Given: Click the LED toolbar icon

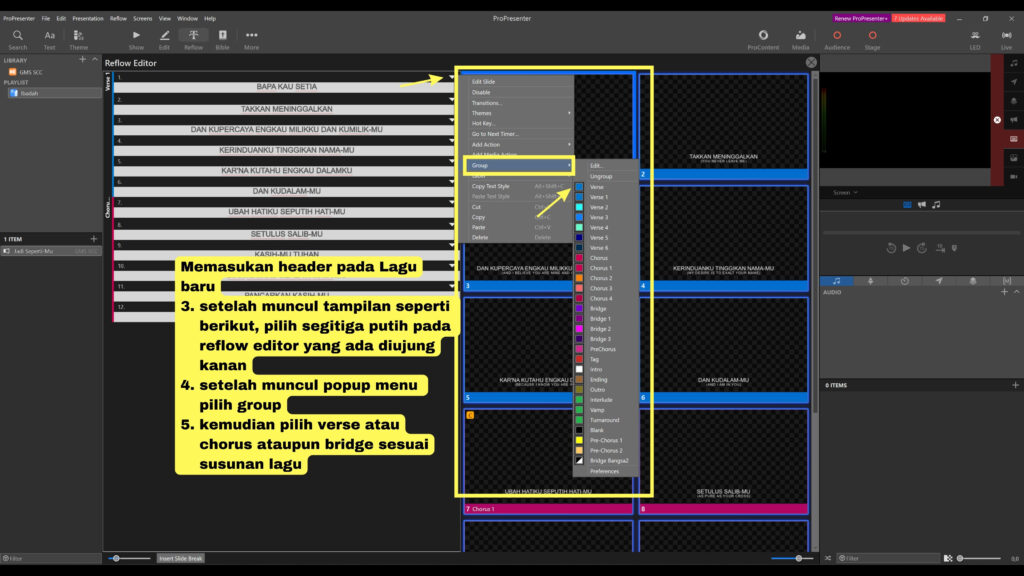Looking at the screenshot, I should (975, 39).
